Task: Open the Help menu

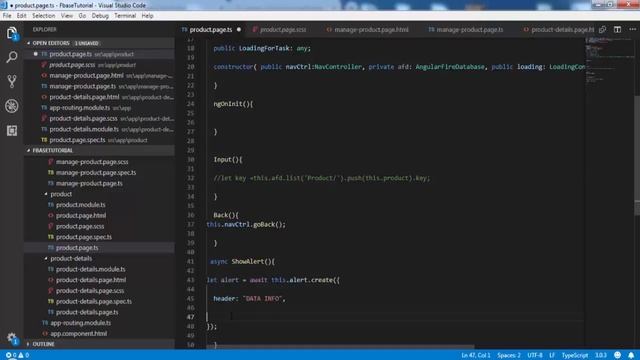Action: click(147, 16)
